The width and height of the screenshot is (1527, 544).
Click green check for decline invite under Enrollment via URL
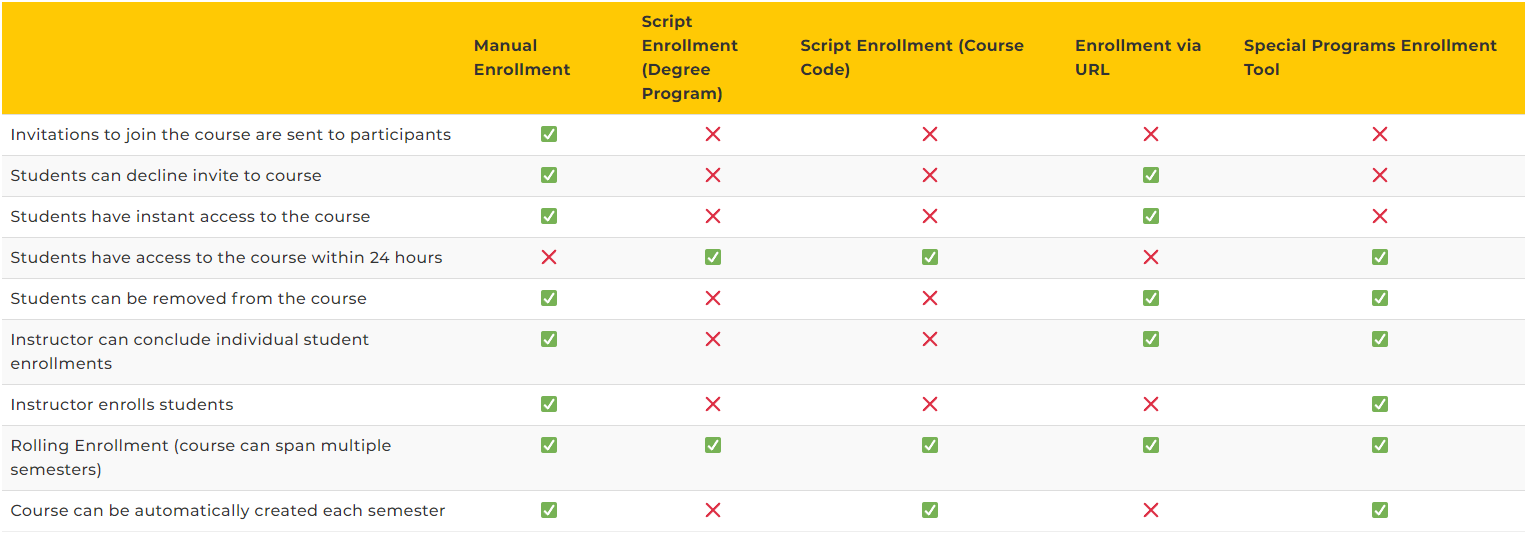(x=1150, y=175)
